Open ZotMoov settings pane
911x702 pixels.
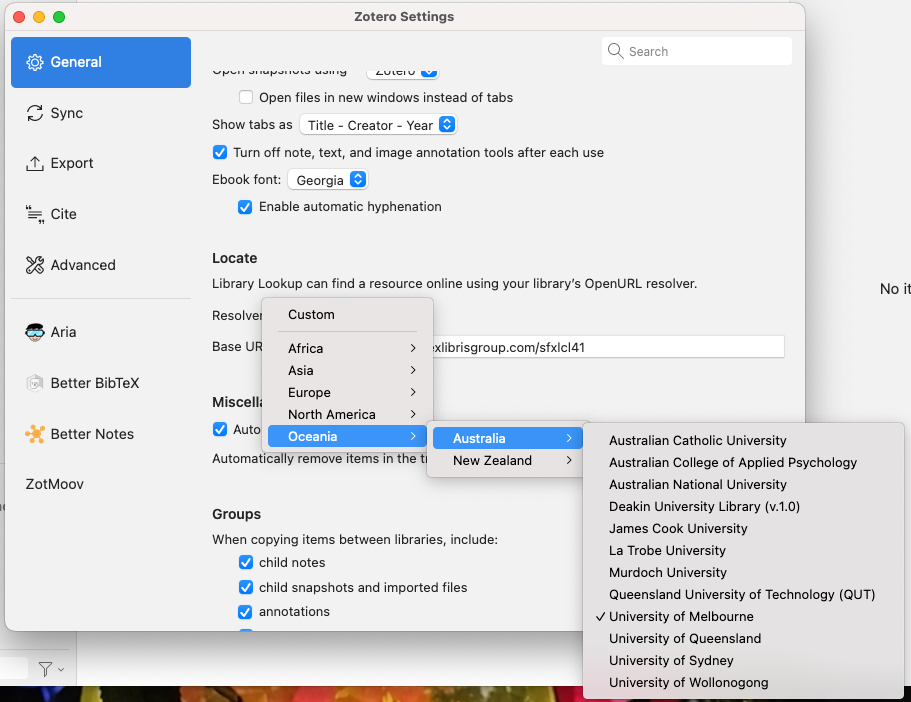coord(101,484)
